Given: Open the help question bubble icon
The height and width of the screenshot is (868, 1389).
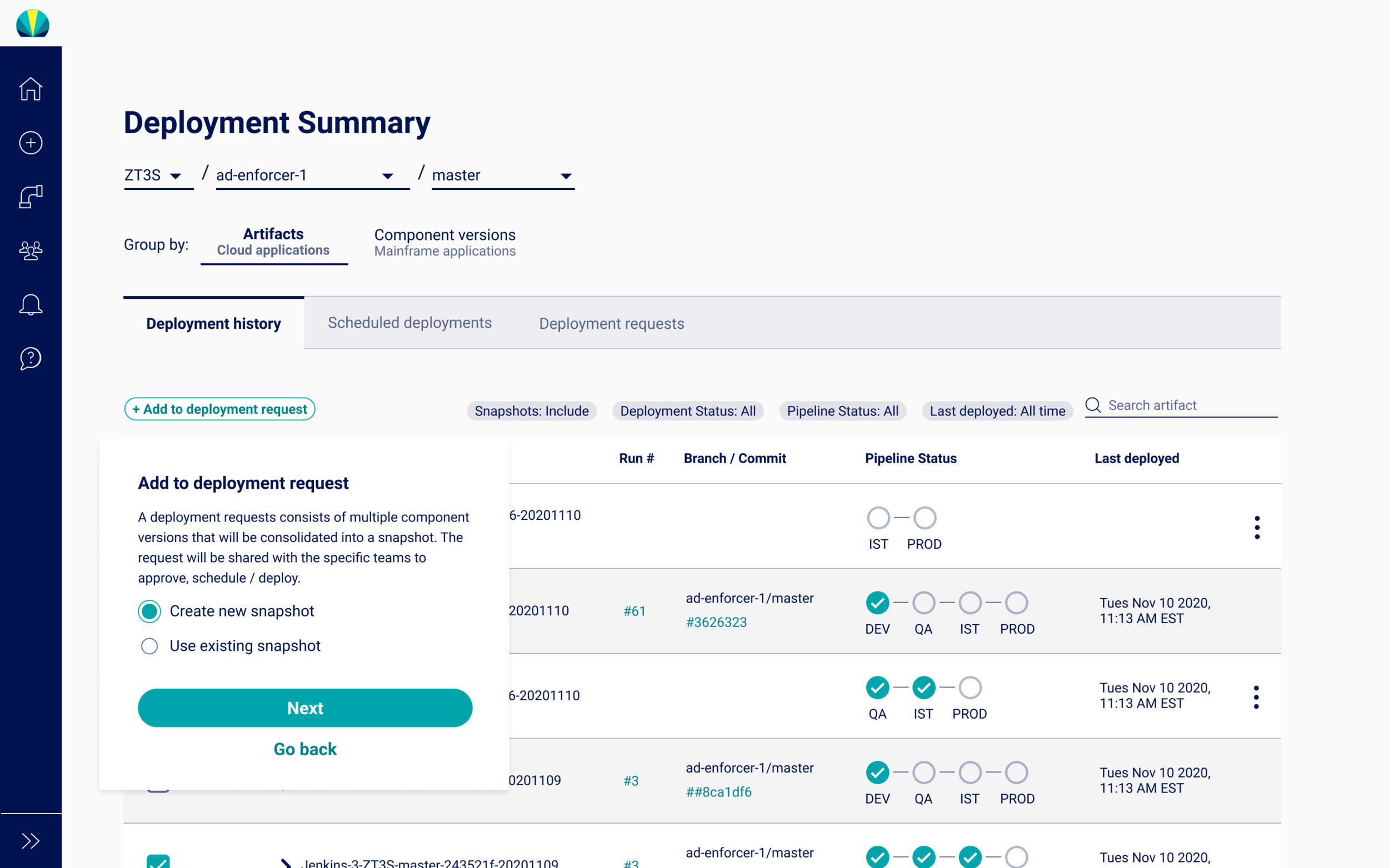Looking at the screenshot, I should (x=31, y=358).
